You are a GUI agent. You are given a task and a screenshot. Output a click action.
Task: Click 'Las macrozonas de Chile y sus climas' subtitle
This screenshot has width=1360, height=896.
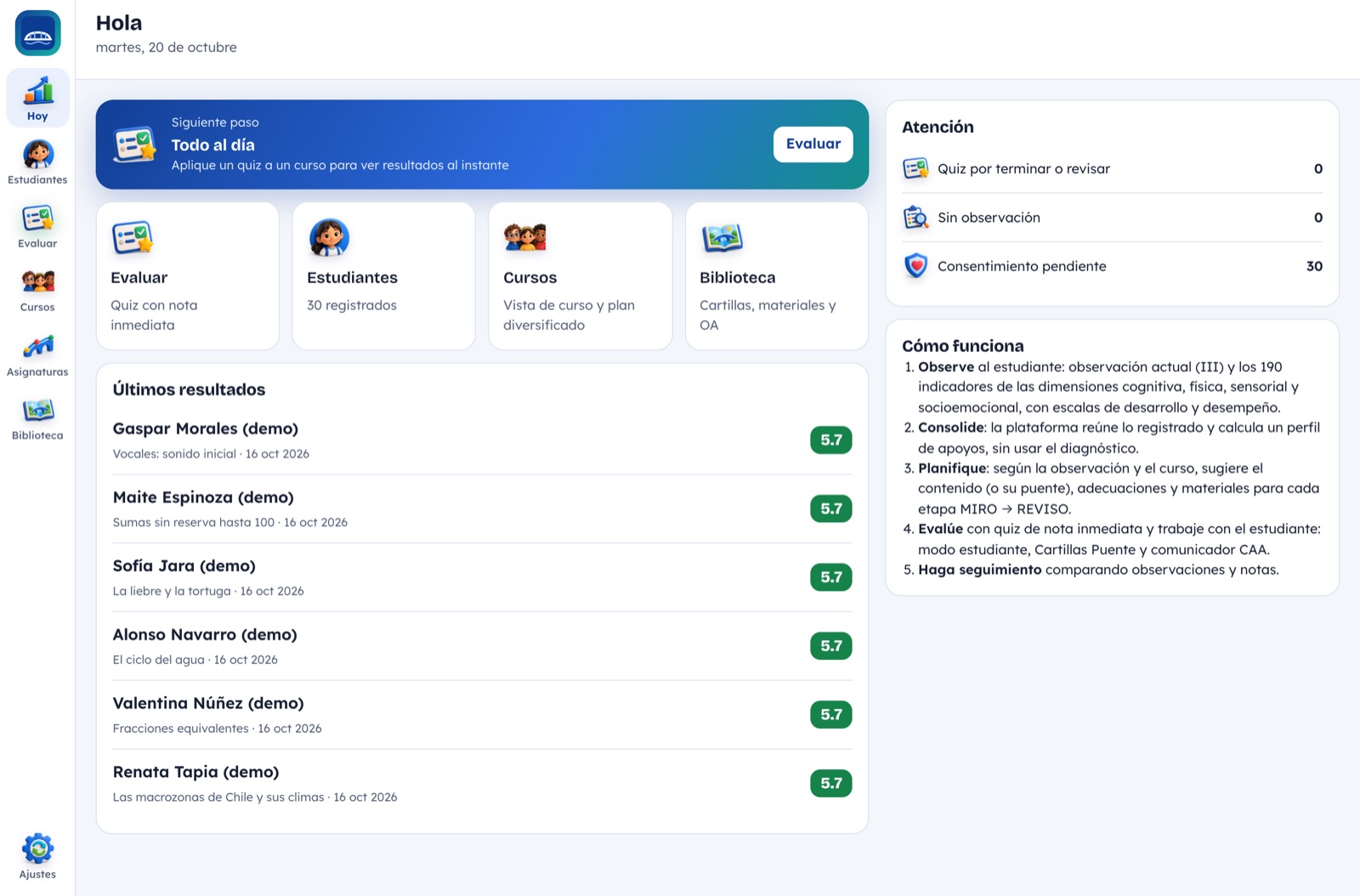pyautogui.click(x=218, y=797)
